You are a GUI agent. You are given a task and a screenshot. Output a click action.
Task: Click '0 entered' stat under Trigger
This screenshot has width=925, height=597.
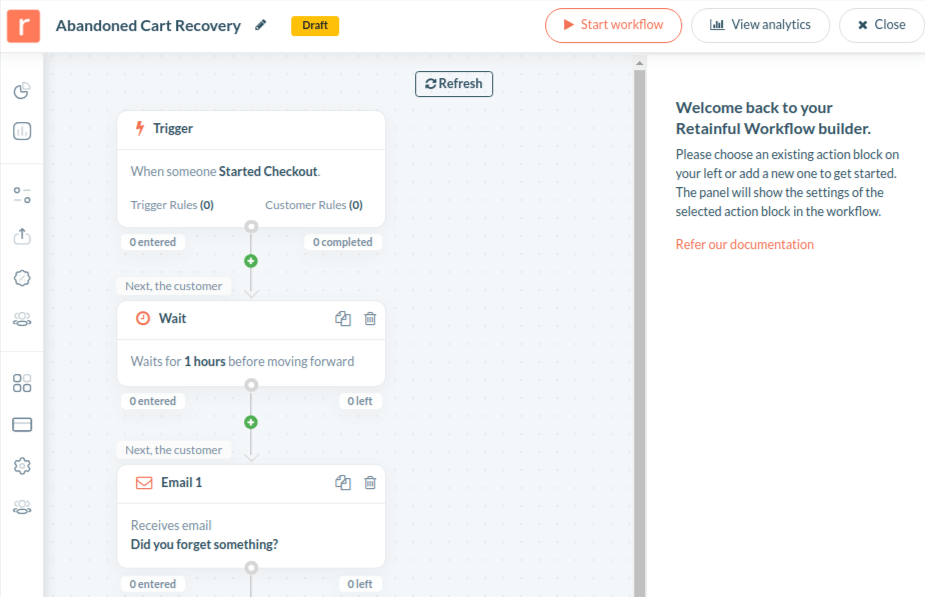coord(153,242)
